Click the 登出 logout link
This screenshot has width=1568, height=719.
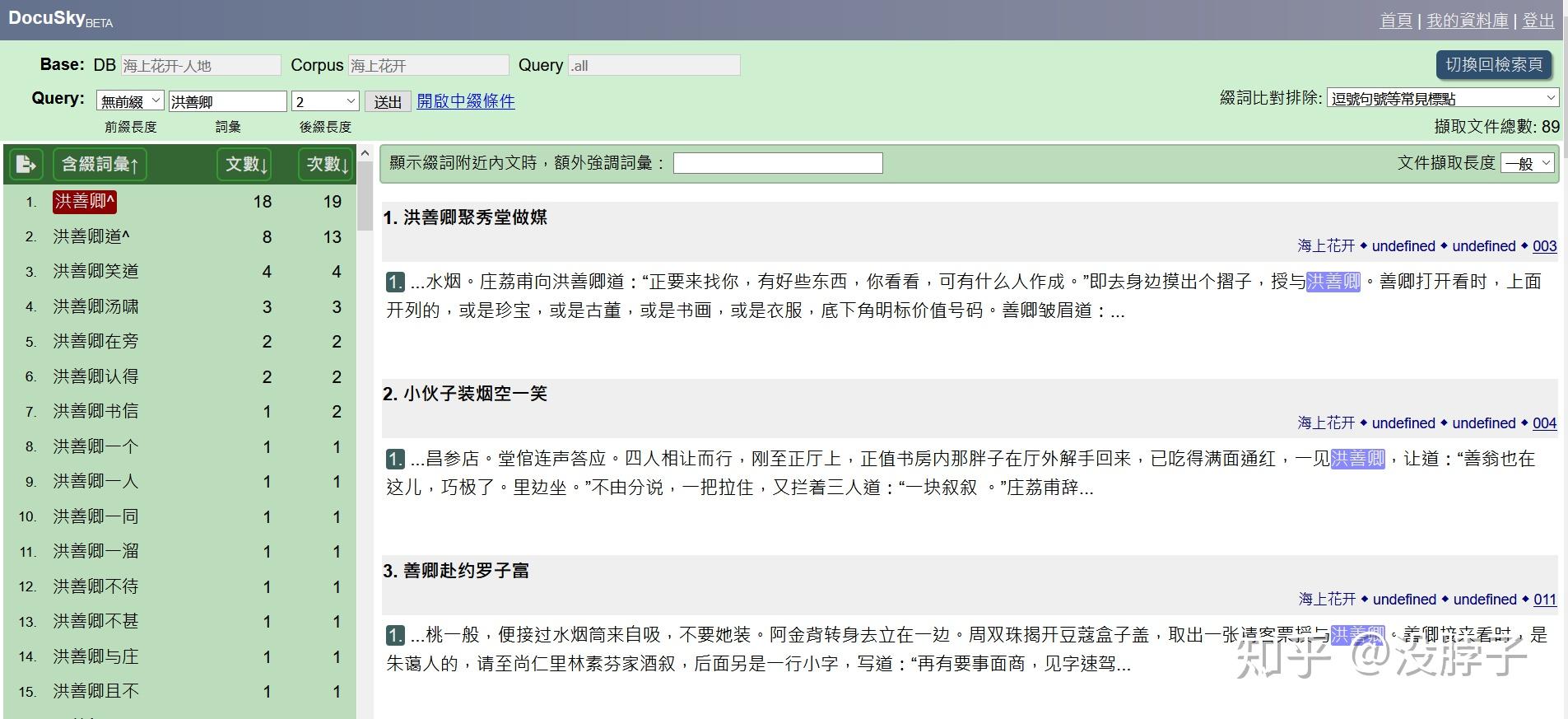1538,21
